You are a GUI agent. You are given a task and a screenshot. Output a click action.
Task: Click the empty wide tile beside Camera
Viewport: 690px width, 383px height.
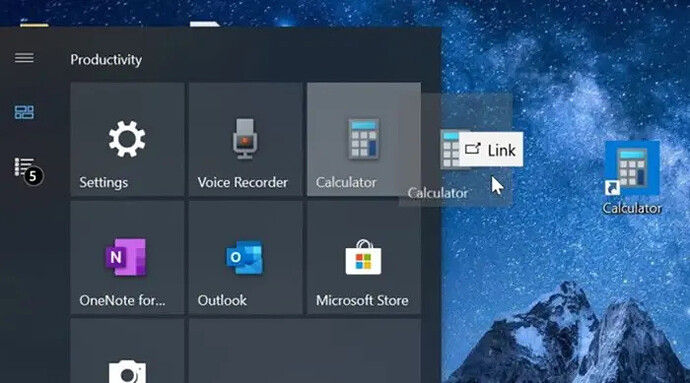point(305,351)
